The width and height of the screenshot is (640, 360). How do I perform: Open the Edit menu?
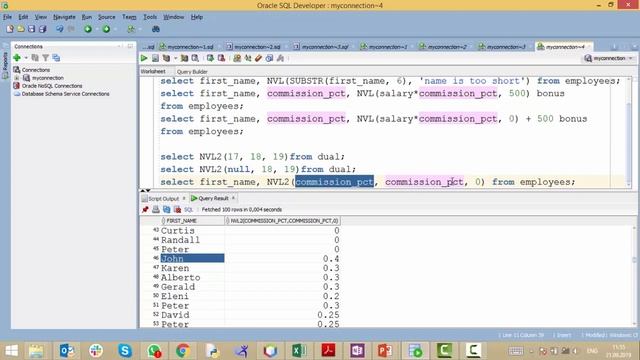pyautogui.click(x=23, y=17)
